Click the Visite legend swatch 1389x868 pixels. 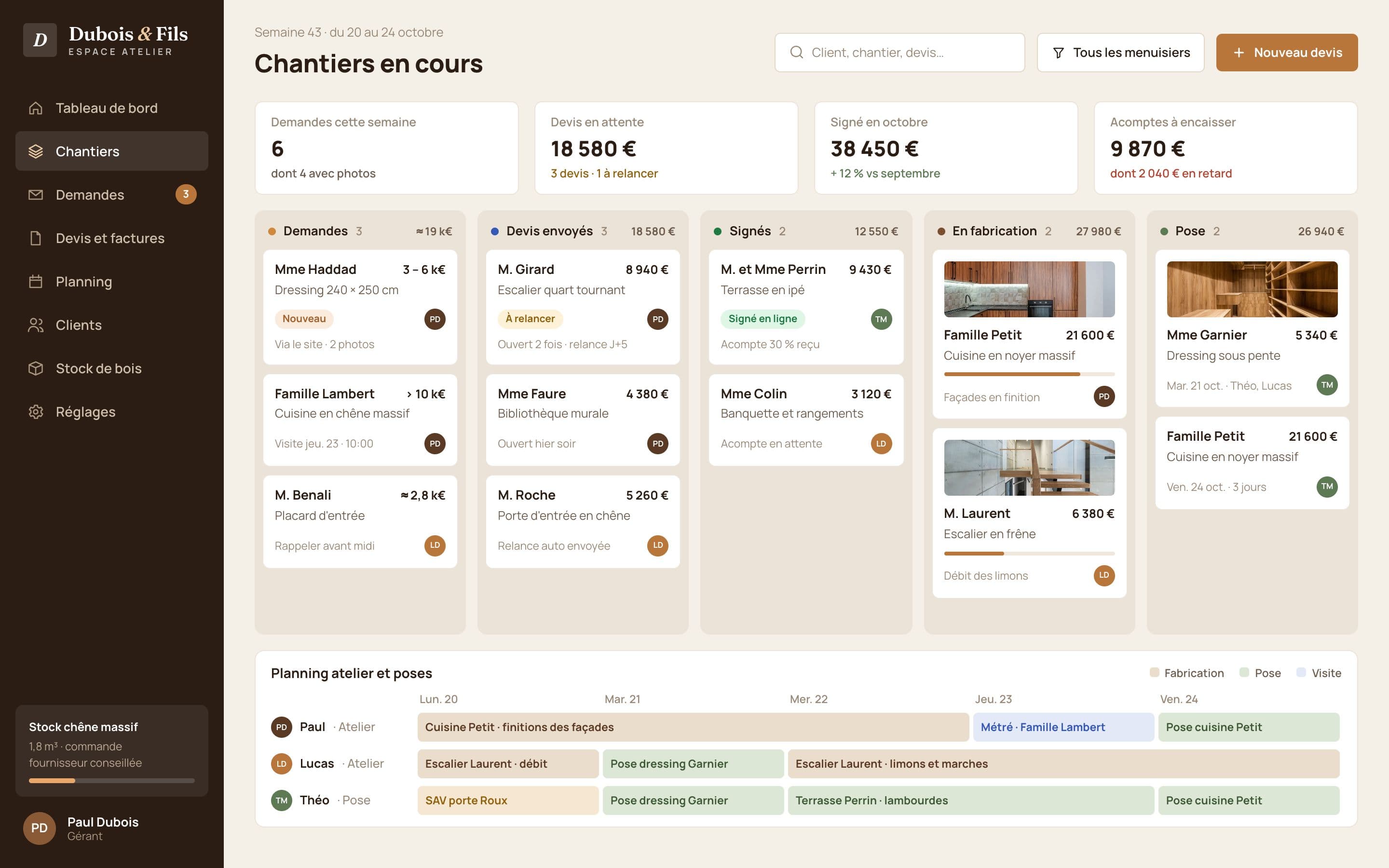point(1301,672)
